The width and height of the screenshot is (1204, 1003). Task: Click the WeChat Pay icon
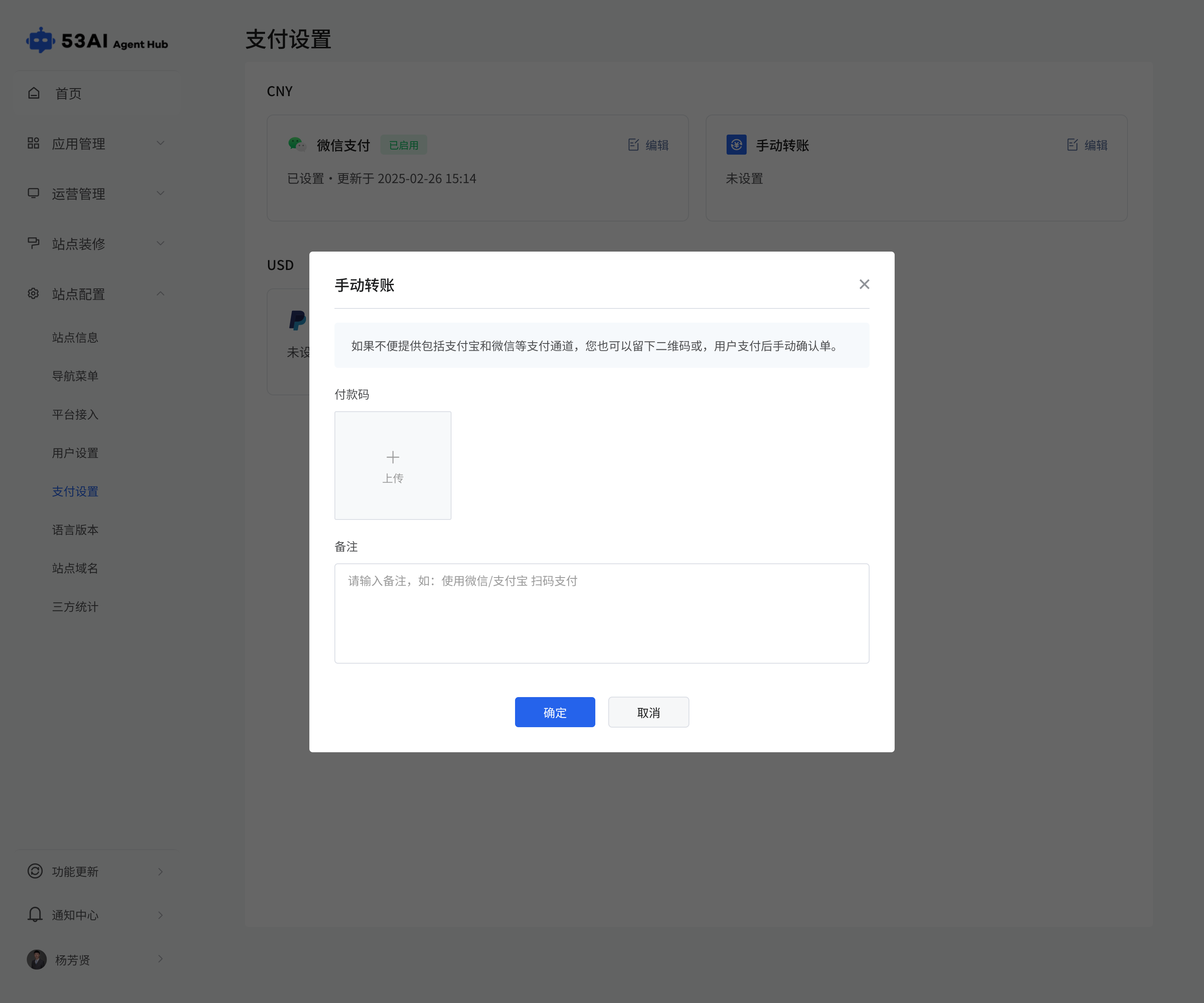click(296, 145)
